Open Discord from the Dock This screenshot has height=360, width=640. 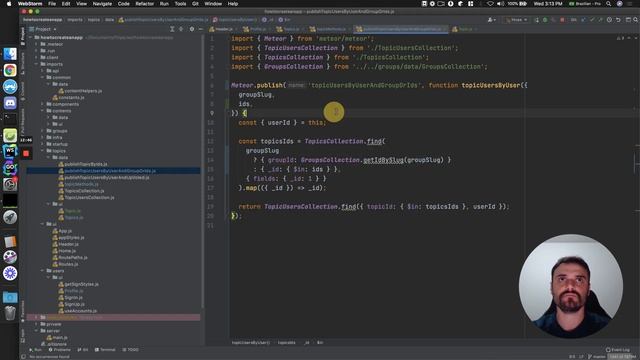click(10, 103)
